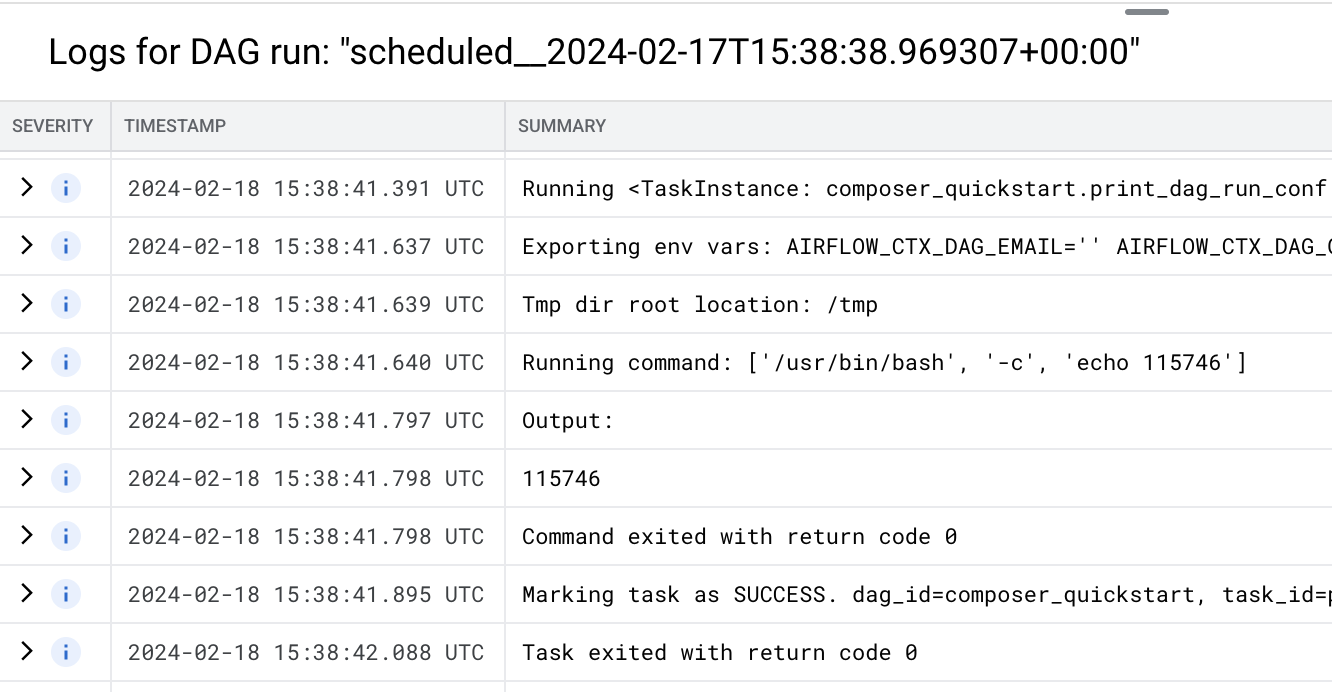Click the TIMESTAMP column header

tap(175, 126)
